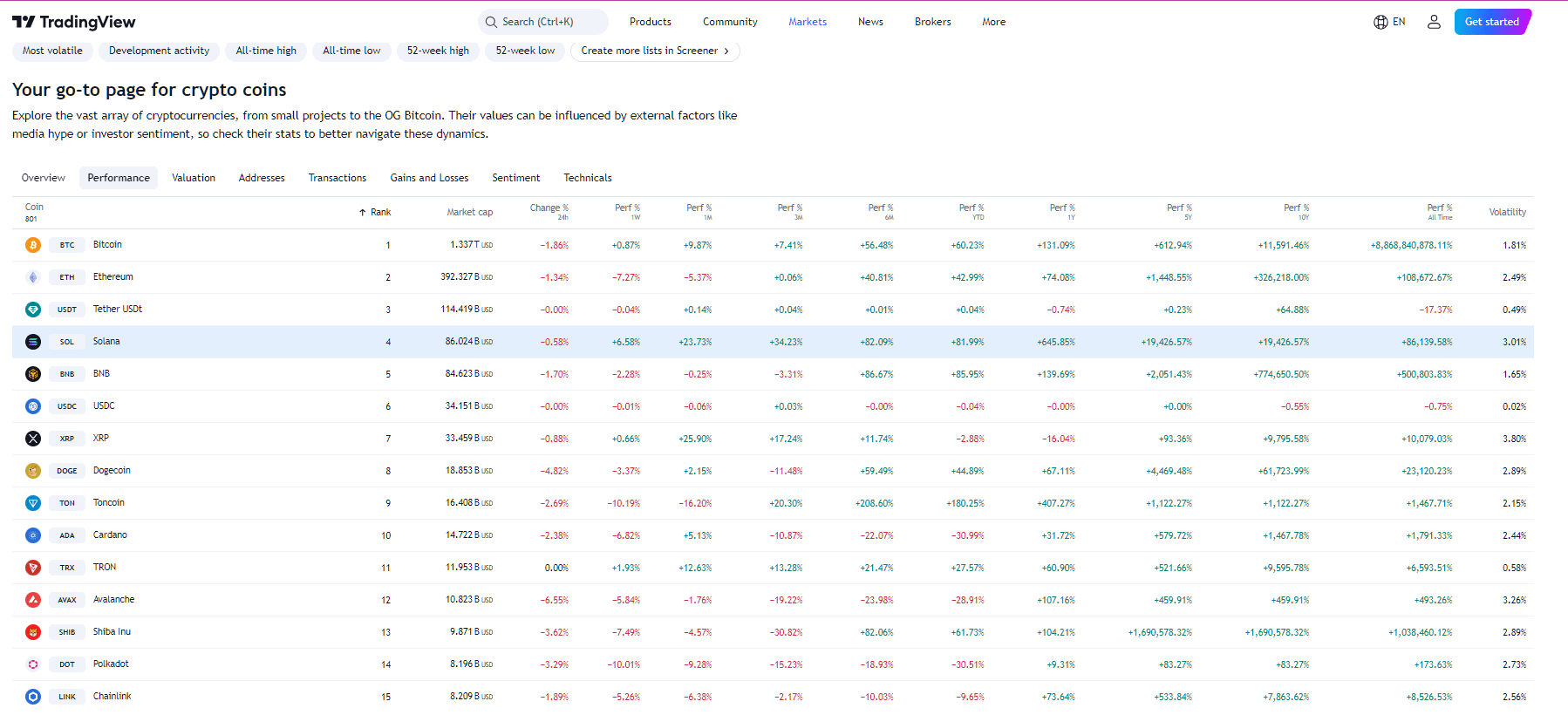1568x715 pixels.
Task: Click the Get started button
Action: point(1492,22)
